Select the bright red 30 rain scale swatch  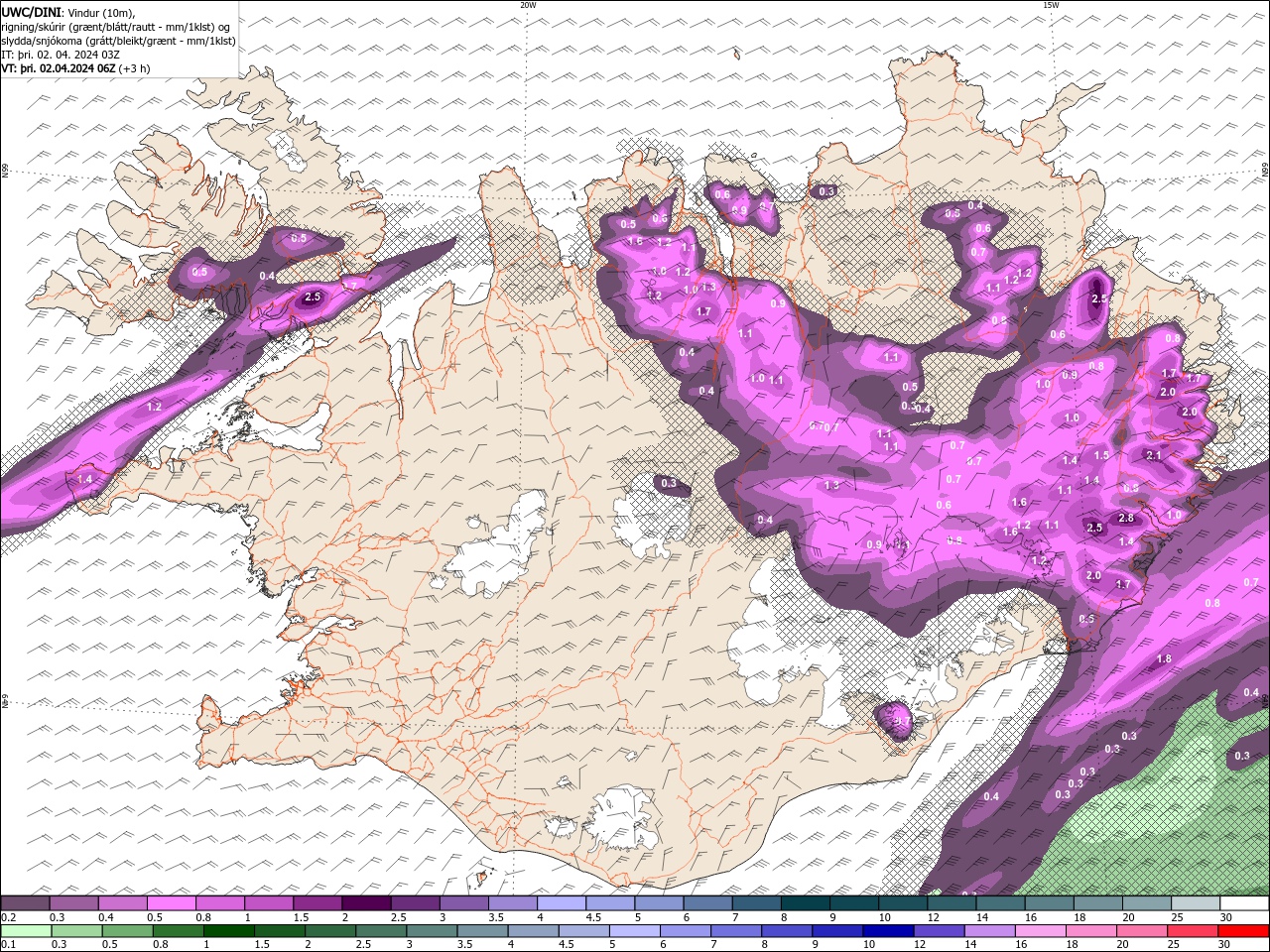1243,931
